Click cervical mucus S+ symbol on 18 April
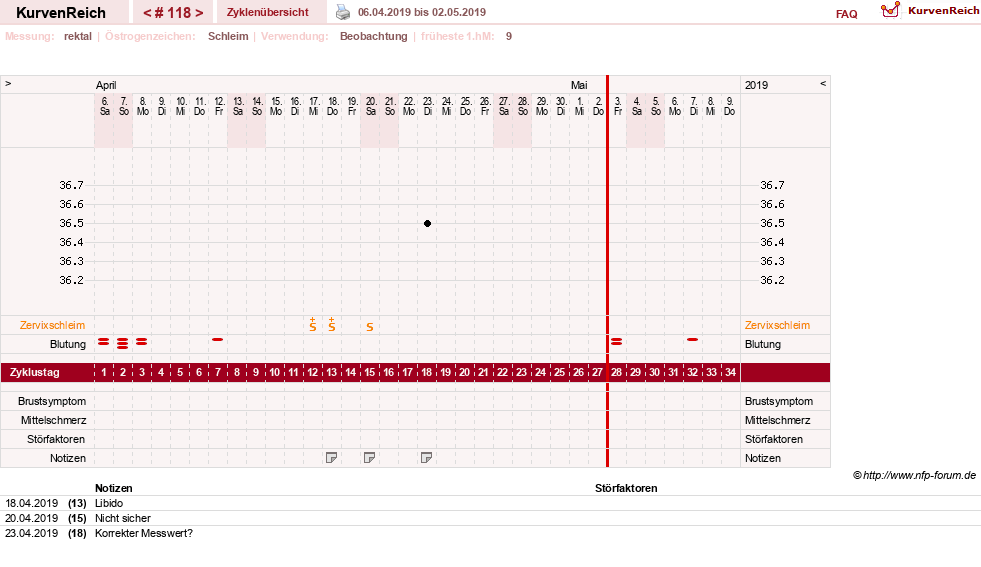This screenshot has width=981, height=567. tap(332, 325)
